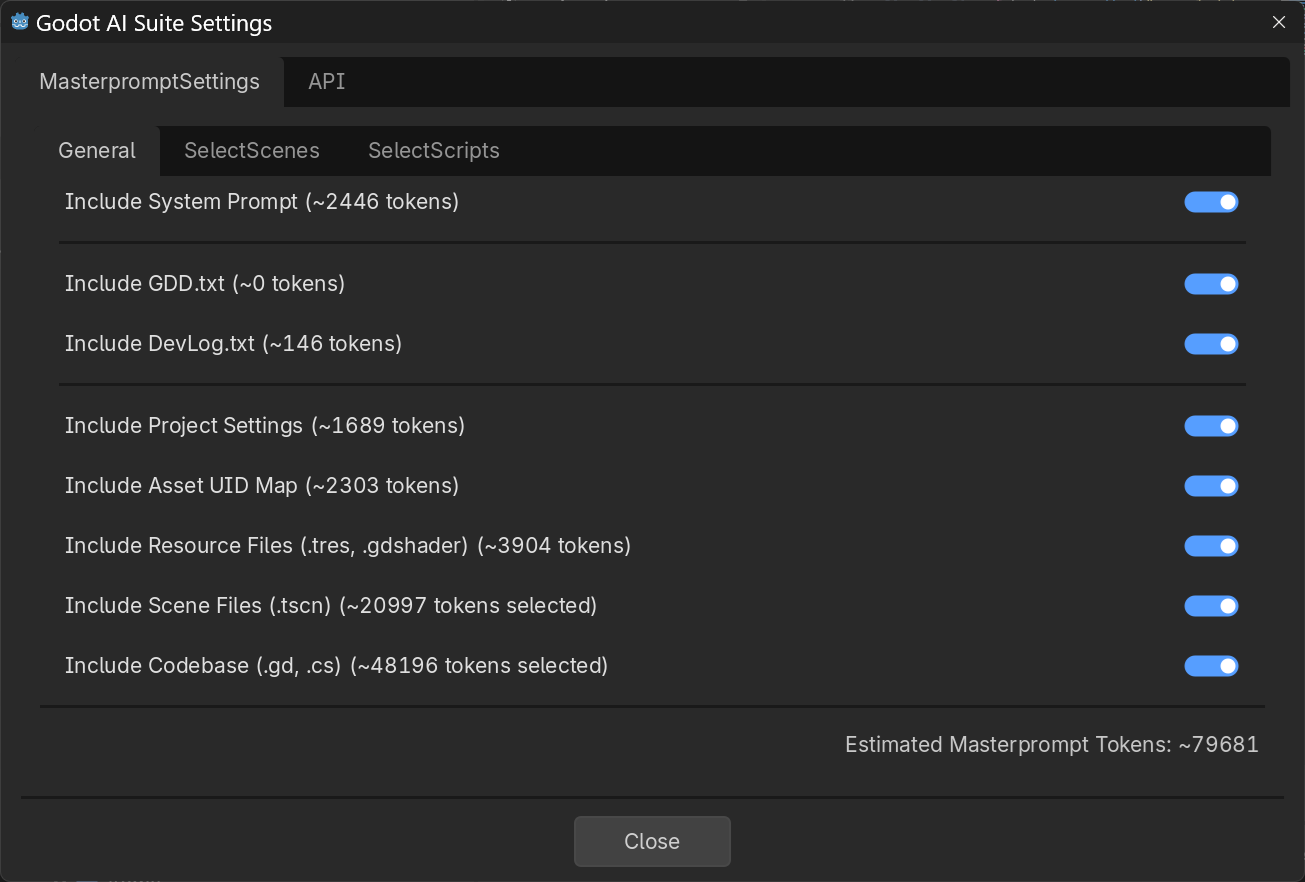This screenshot has height=882, width=1305.
Task: Turn off the Include GDD.txt switch
Action: pos(1211,285)
